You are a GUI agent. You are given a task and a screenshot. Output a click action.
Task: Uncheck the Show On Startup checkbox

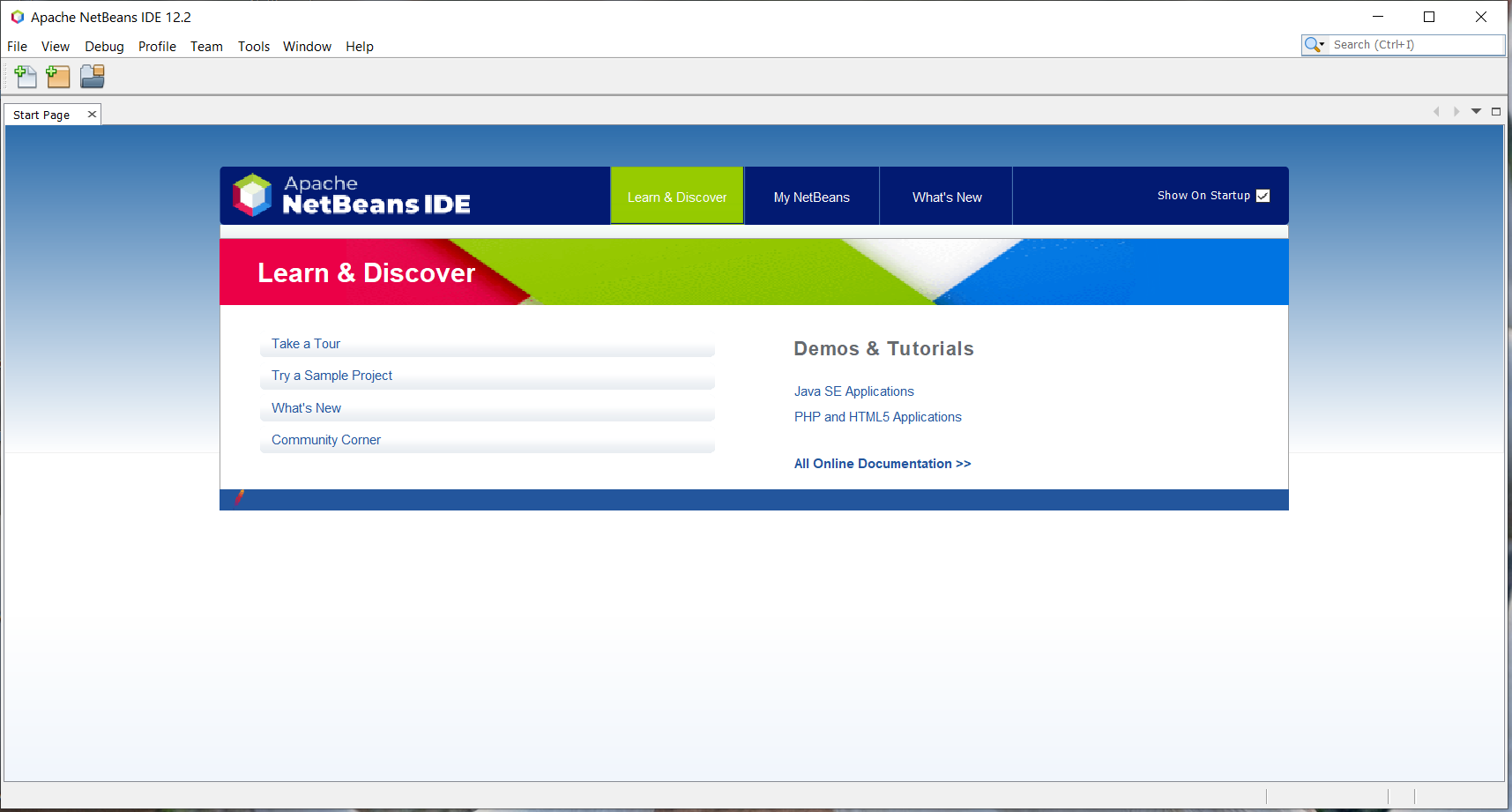1262,196
